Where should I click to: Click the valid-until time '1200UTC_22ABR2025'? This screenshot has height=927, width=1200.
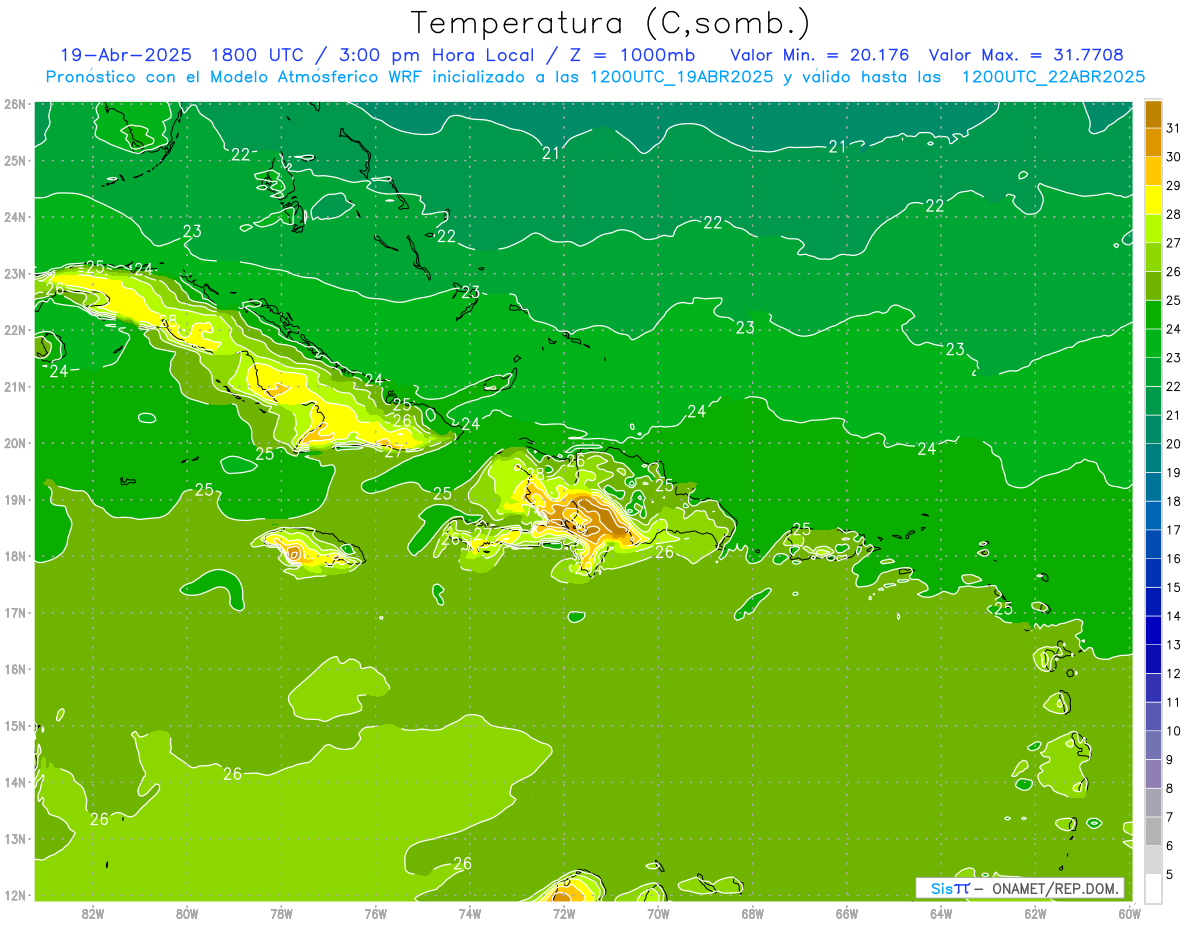[1052, 77]
